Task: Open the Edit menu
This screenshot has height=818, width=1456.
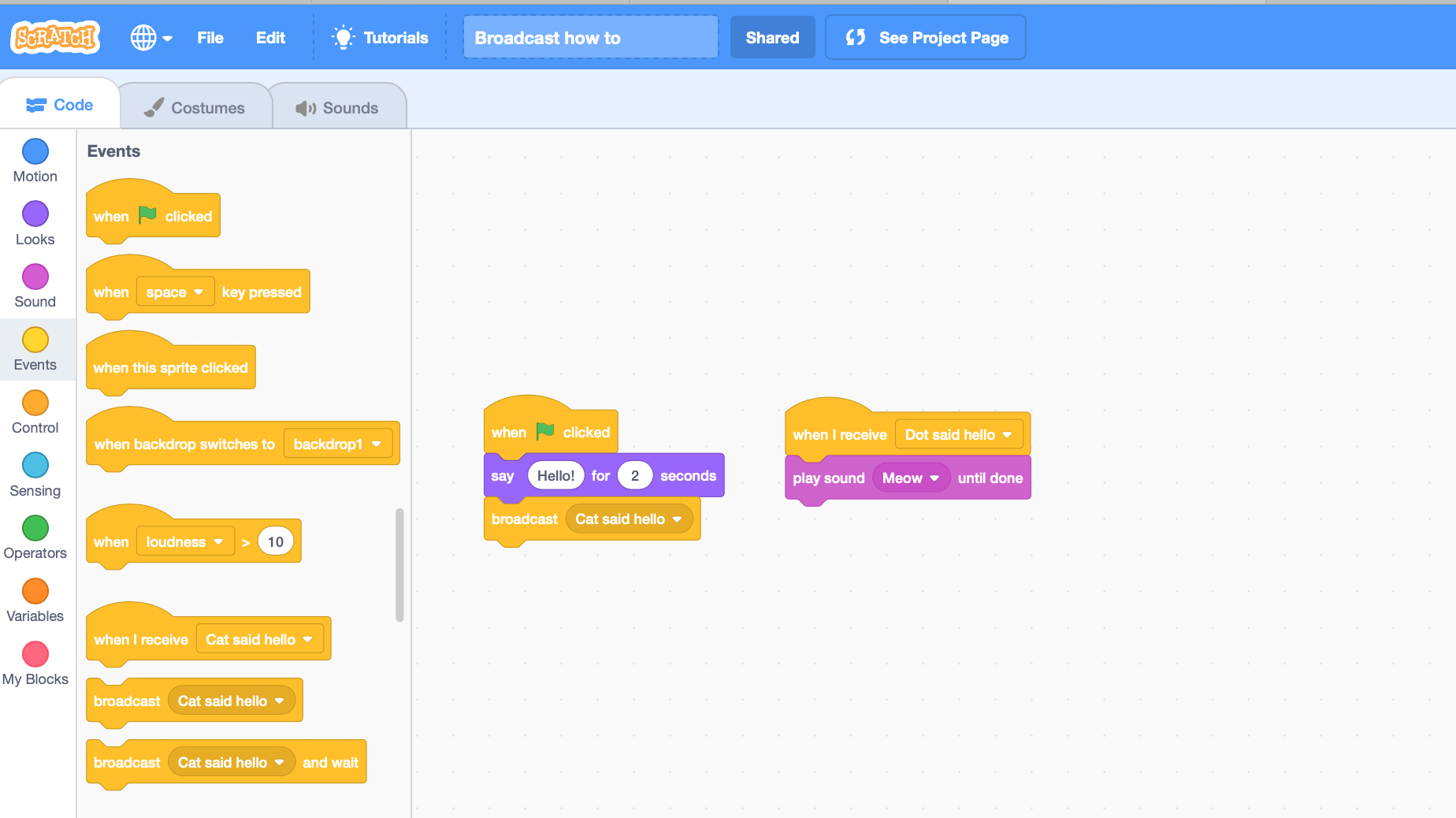Action: pos(269,37)
